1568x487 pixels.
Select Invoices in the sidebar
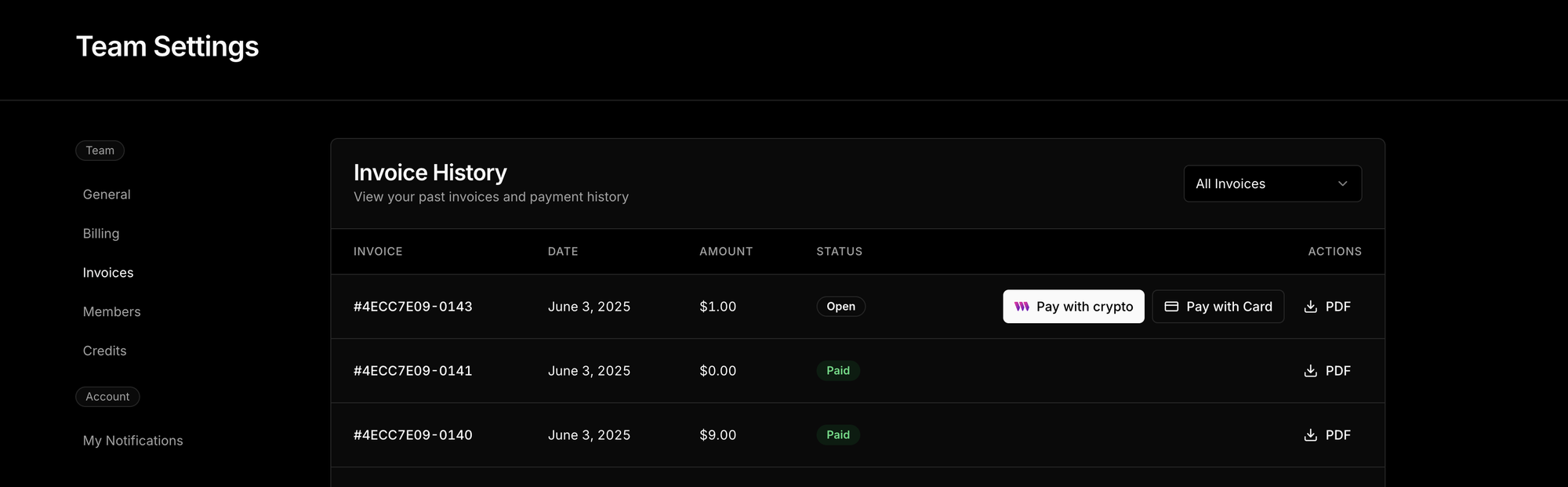pos(108,273)
